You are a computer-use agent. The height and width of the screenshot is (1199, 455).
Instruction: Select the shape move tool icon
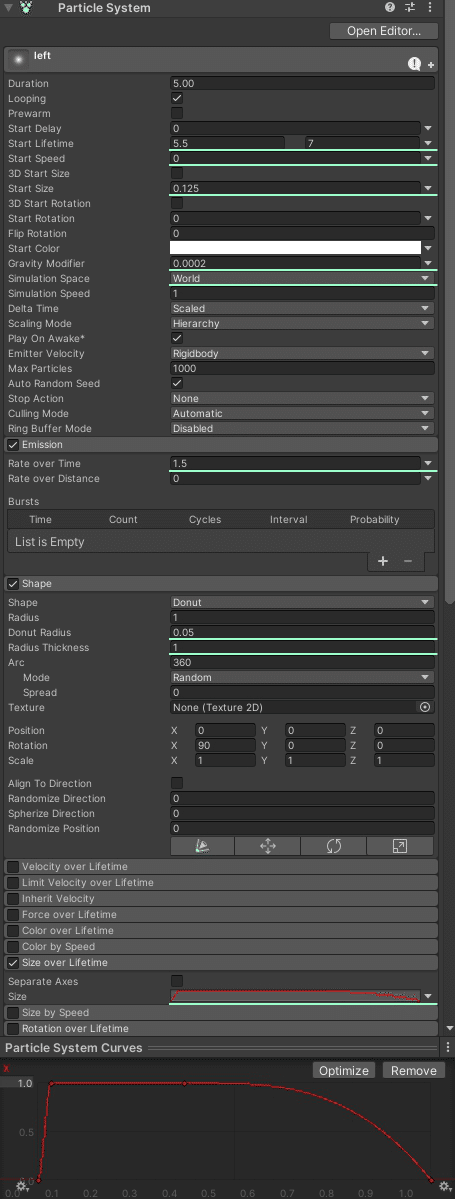268,846
